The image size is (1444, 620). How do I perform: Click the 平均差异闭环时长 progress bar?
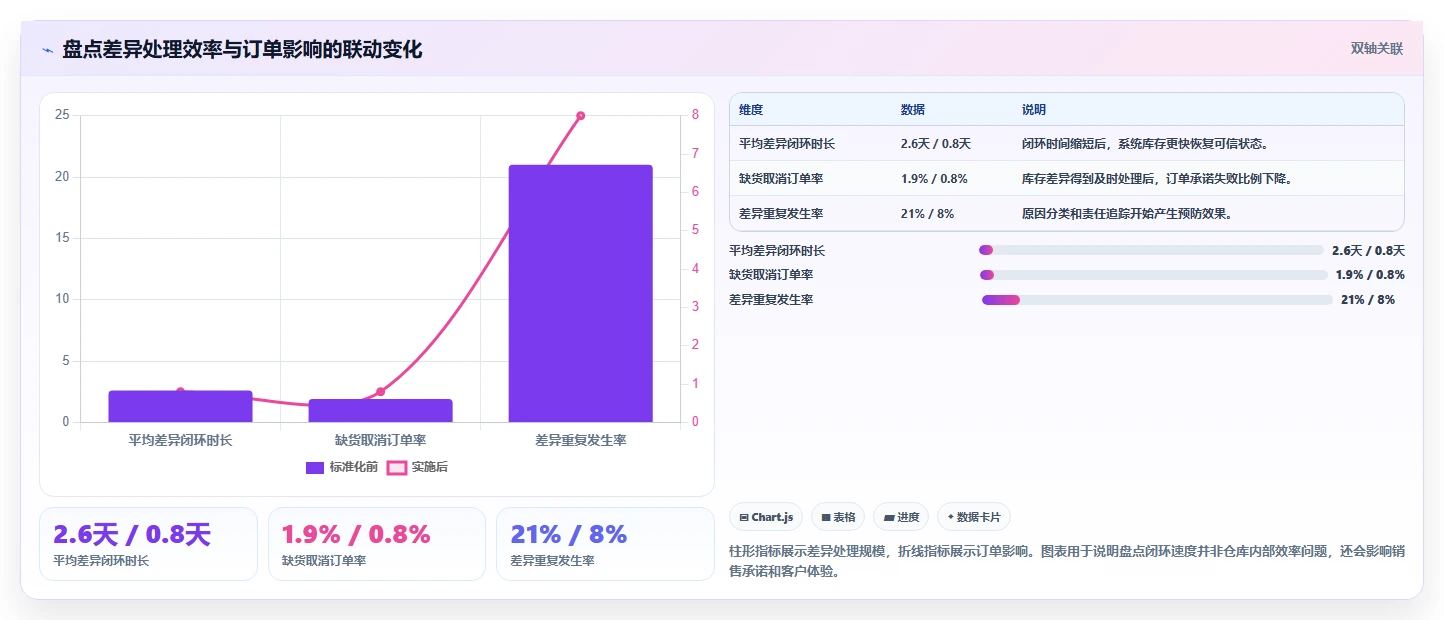pos(1151,250)
